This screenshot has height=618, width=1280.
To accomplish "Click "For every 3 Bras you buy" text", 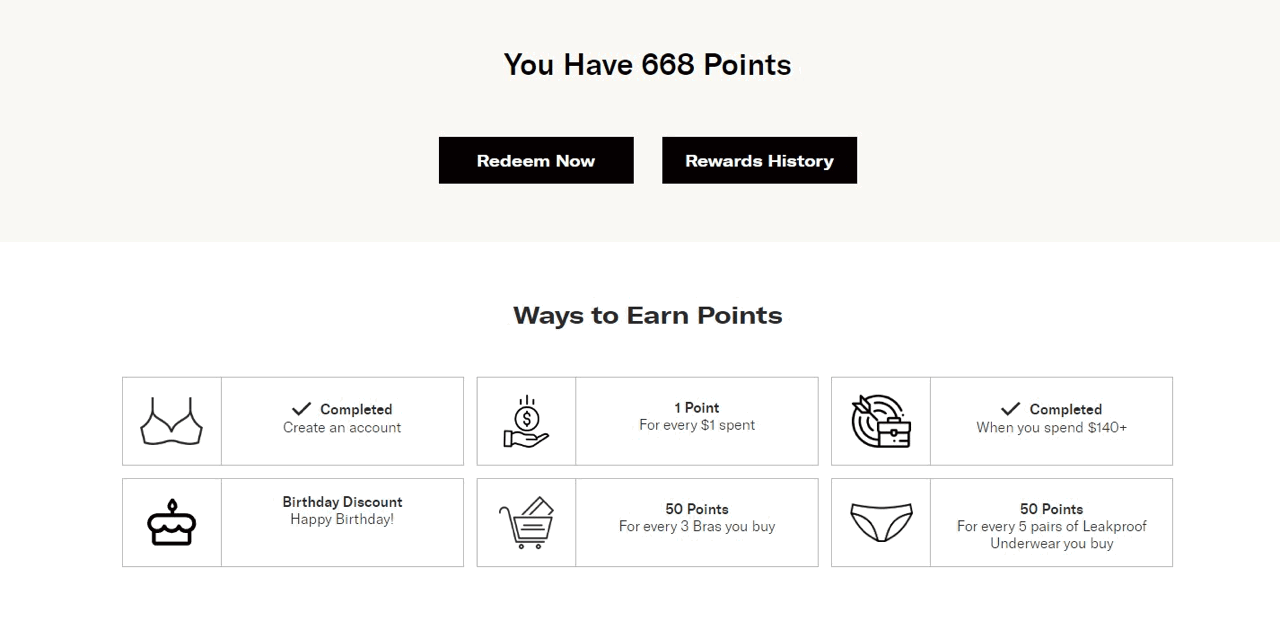I will click(697, 526).
